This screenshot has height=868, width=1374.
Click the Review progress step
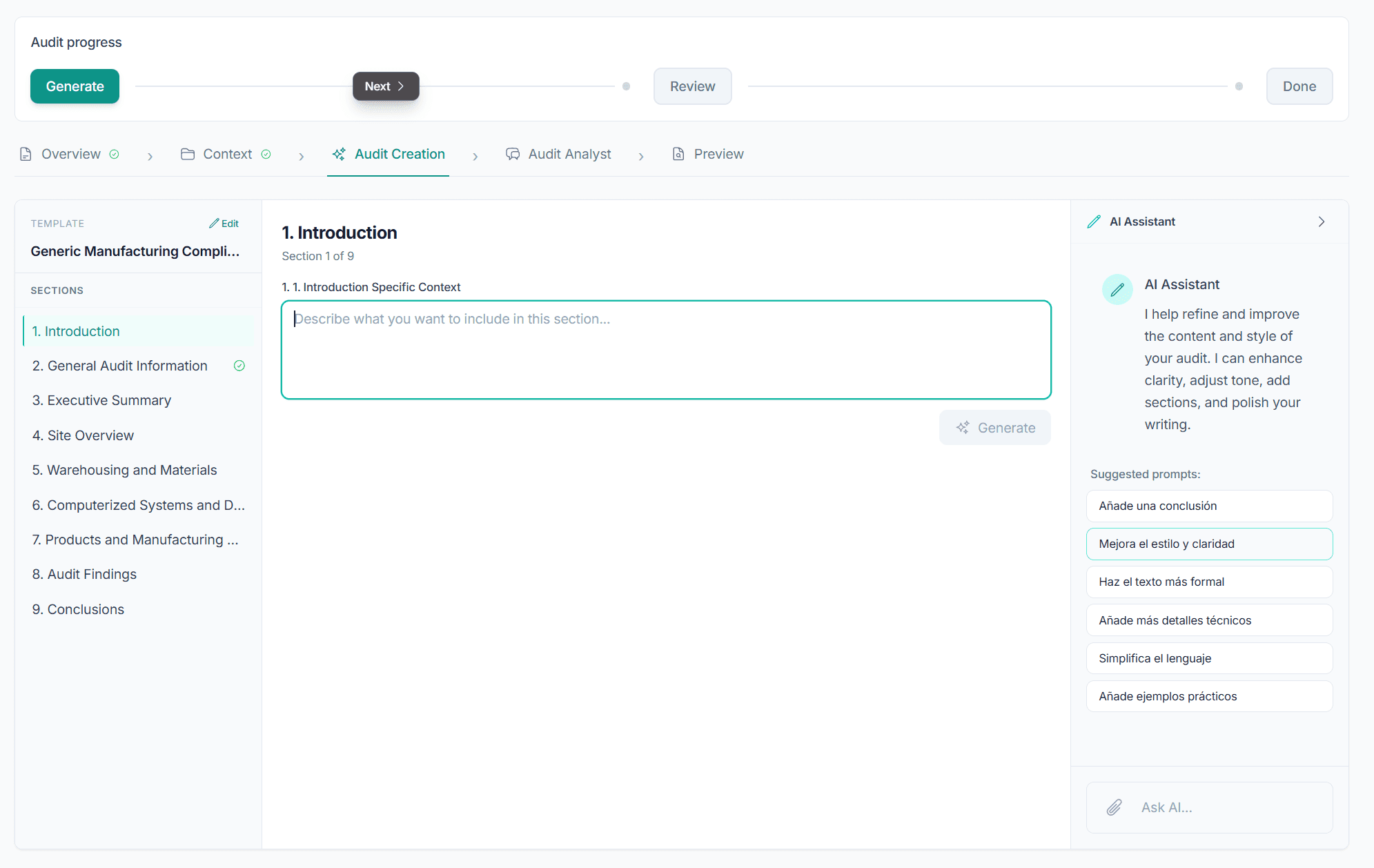point(692,86)
